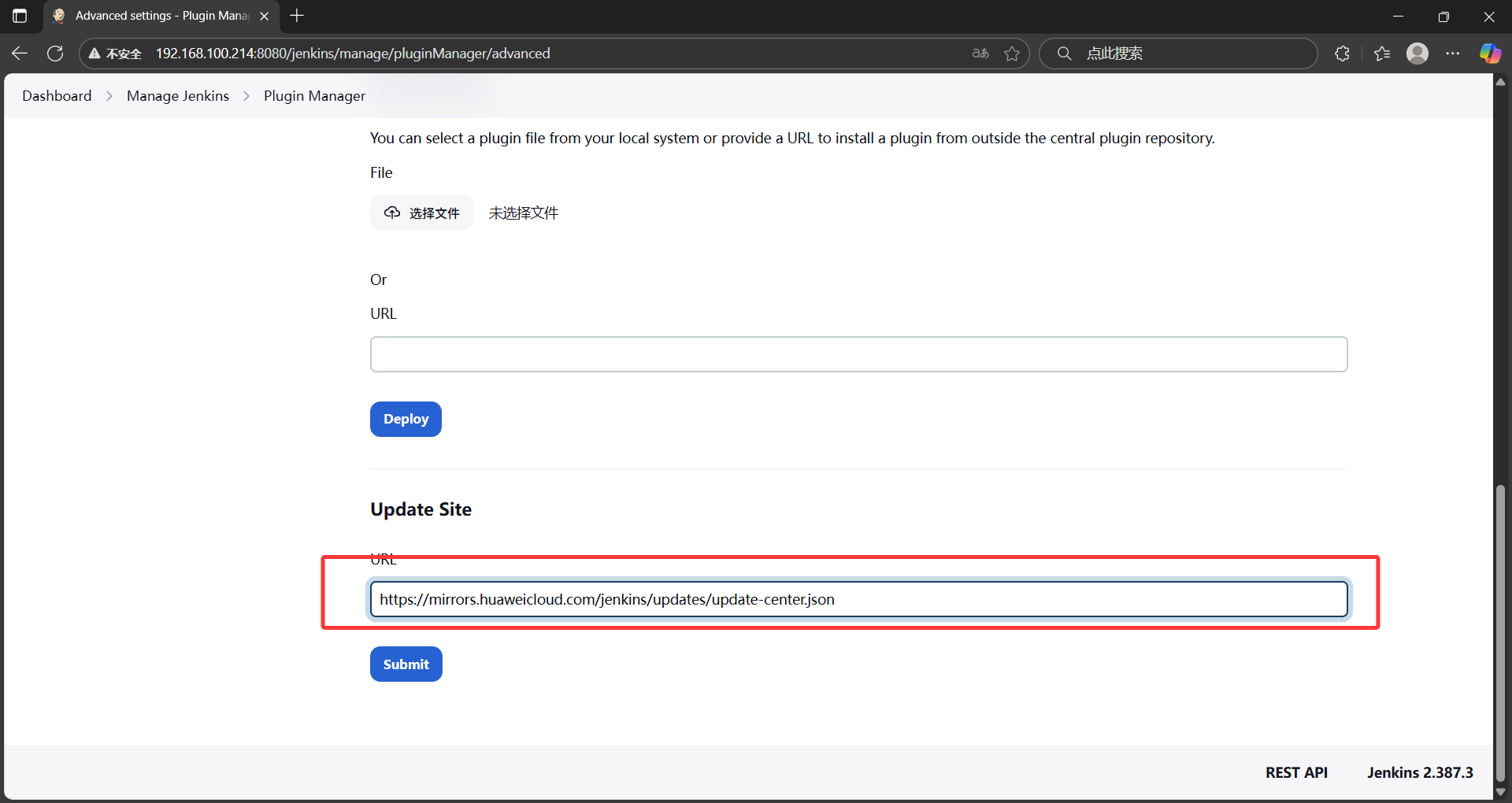Add this page to favorites with the star icon
This screenshot has height=803, width=1512.
tap(1012, 54)
